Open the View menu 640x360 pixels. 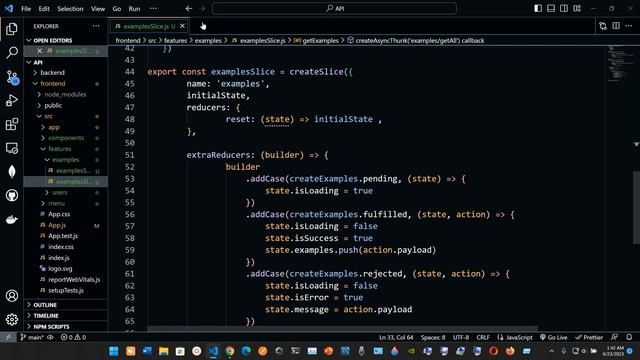tap(98, 9)
